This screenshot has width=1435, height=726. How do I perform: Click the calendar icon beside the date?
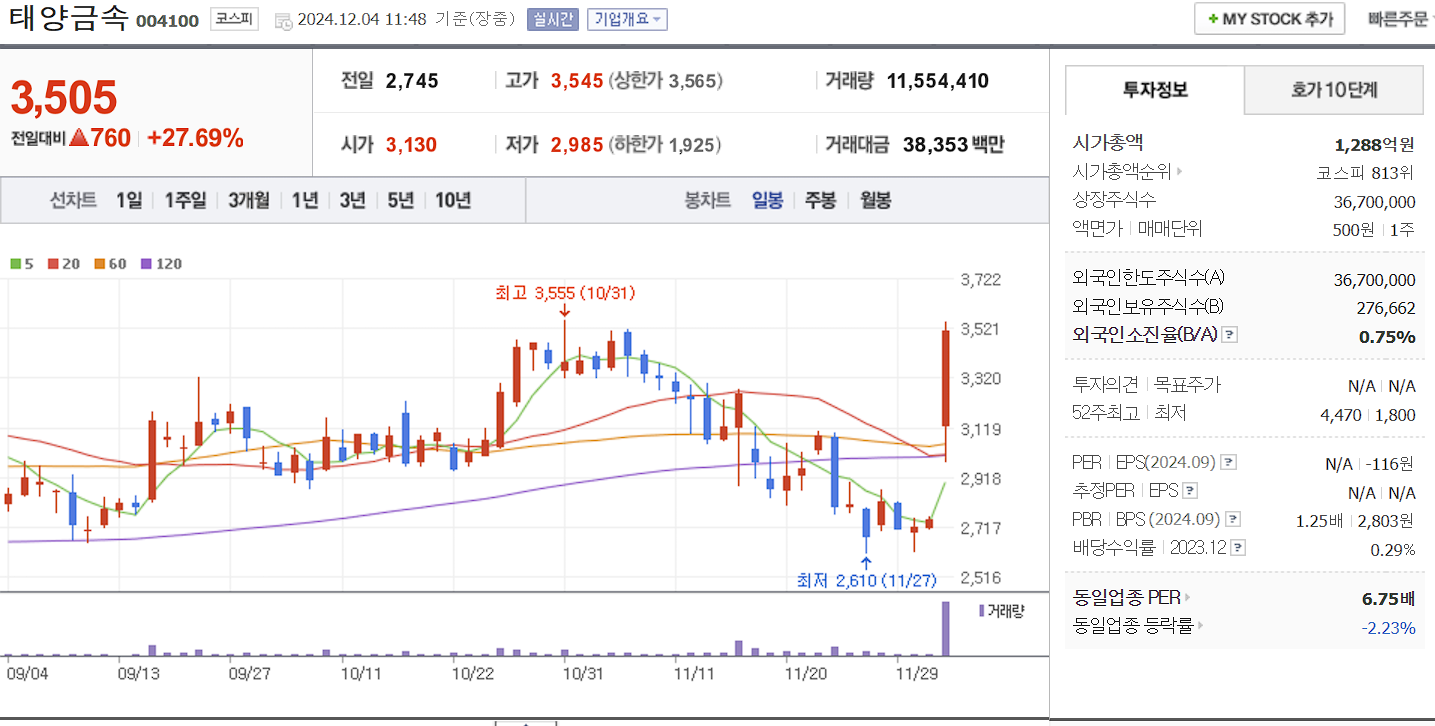click(x=284, y=20)
